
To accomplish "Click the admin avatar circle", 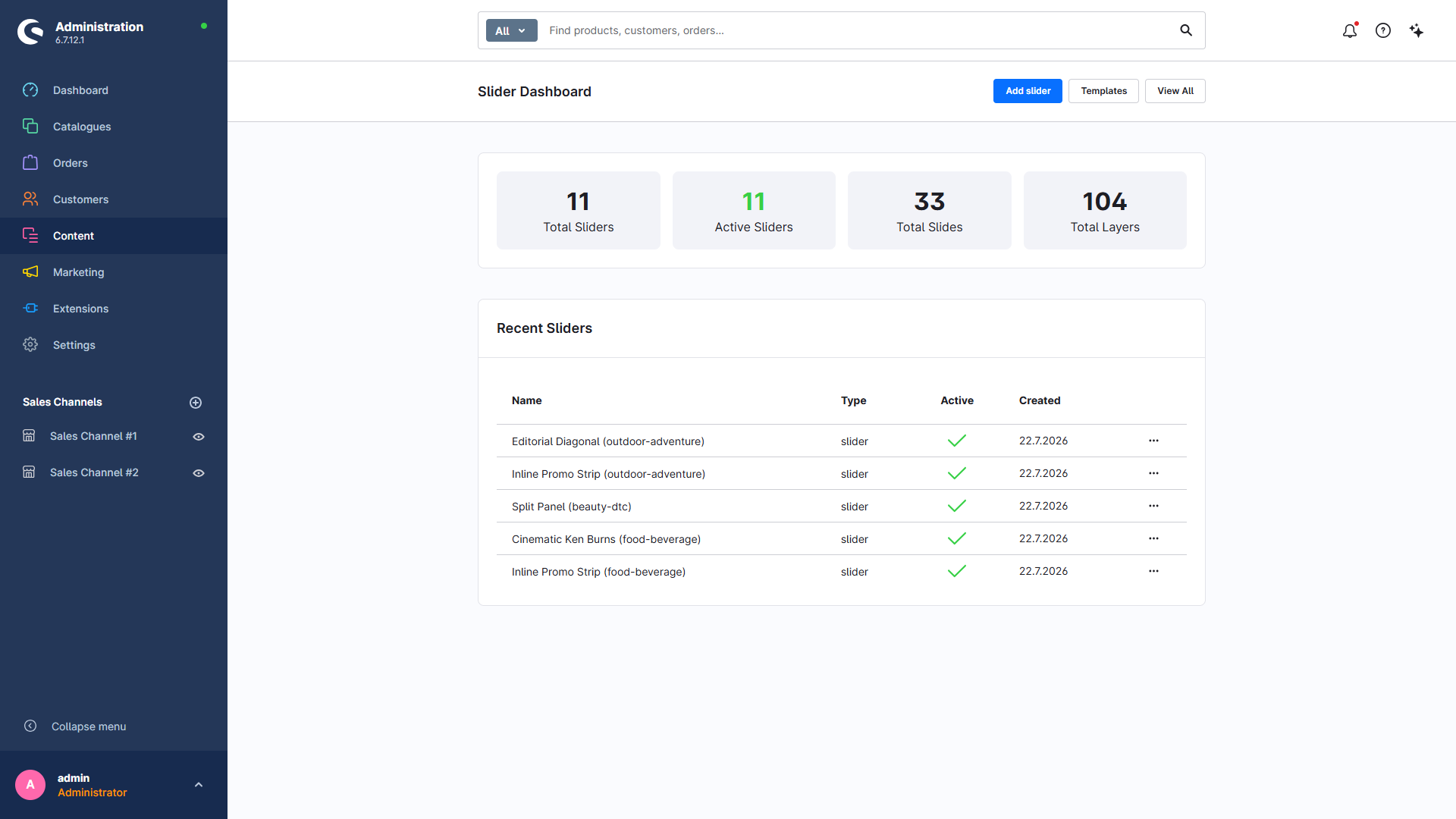I will (30, 785).
